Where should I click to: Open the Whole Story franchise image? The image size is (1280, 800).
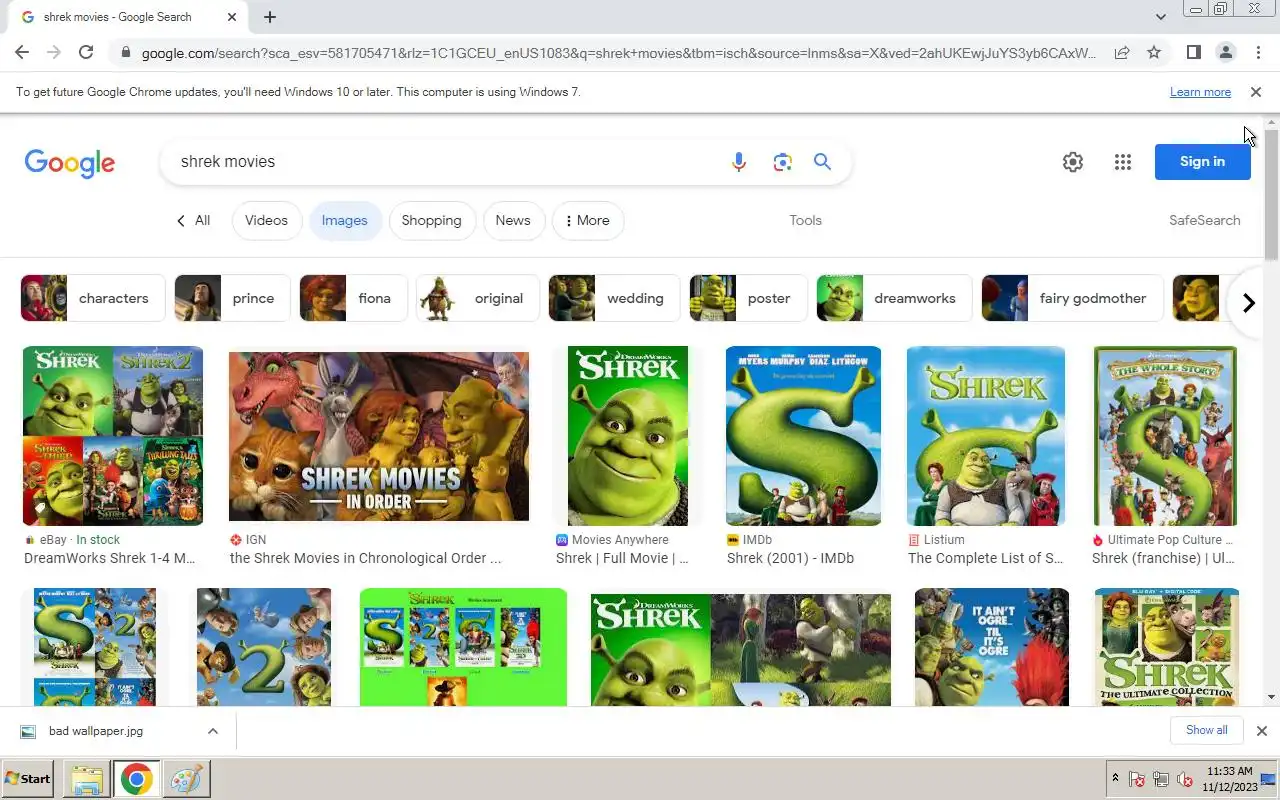click(x=1165, y=436)
